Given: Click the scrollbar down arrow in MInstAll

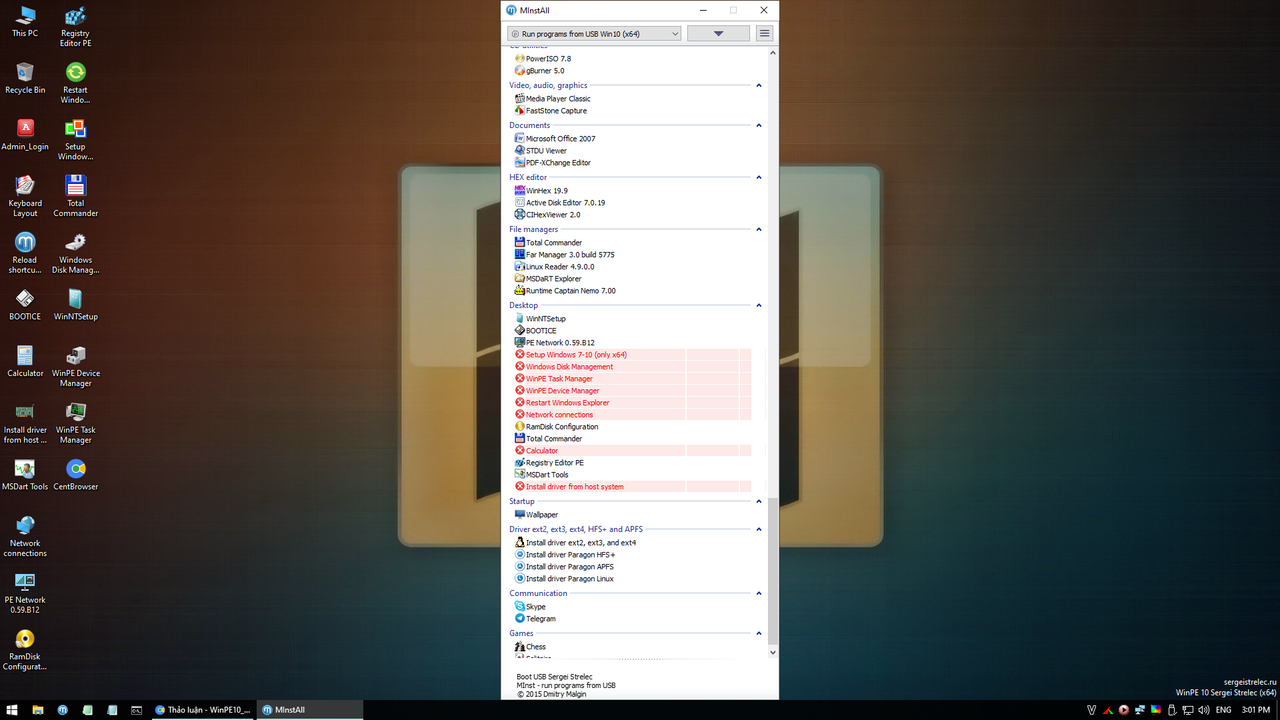Looking at the screenshot, I should (x=772, y=652).
